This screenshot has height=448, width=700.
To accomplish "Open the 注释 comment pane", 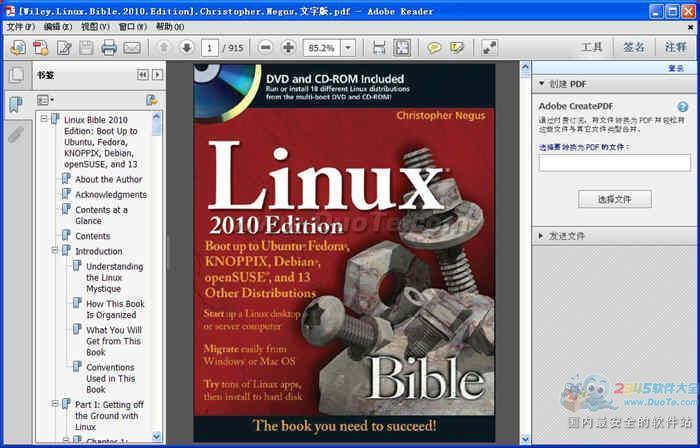I will coord(675,47).
